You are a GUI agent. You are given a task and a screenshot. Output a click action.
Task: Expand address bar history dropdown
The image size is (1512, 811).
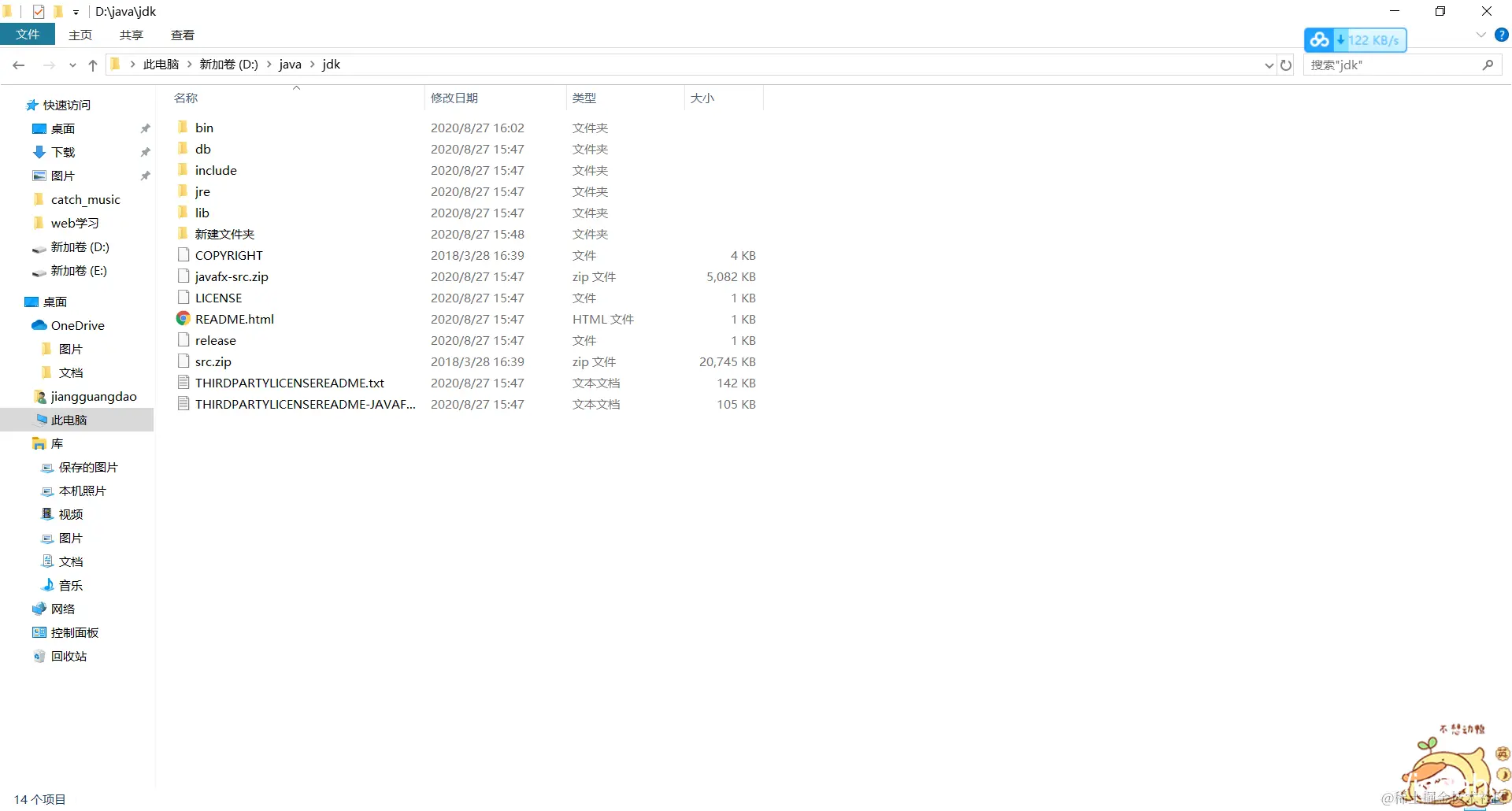pyautogui.click(x=1269, y=65)
